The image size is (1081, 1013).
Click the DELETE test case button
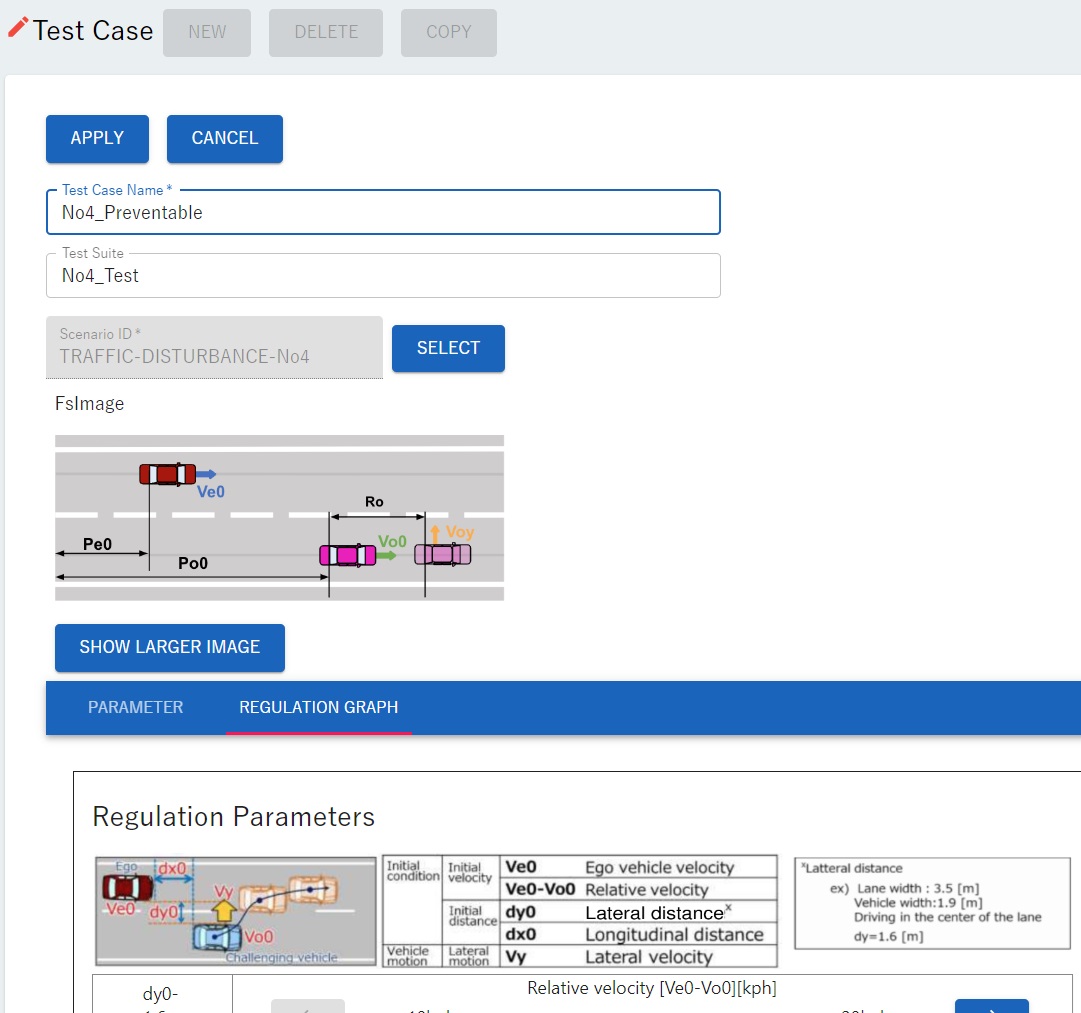[326, 32]
